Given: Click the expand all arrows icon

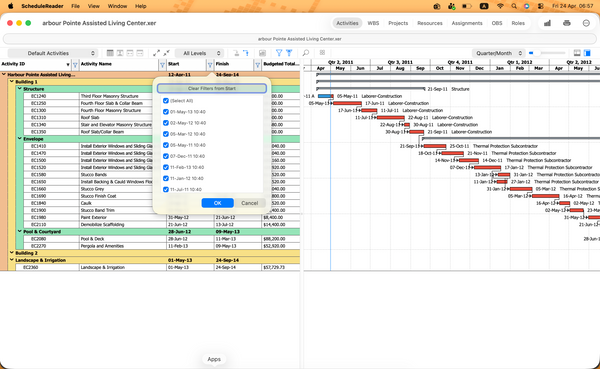Looking at the screenshot, I should point(157,53).
